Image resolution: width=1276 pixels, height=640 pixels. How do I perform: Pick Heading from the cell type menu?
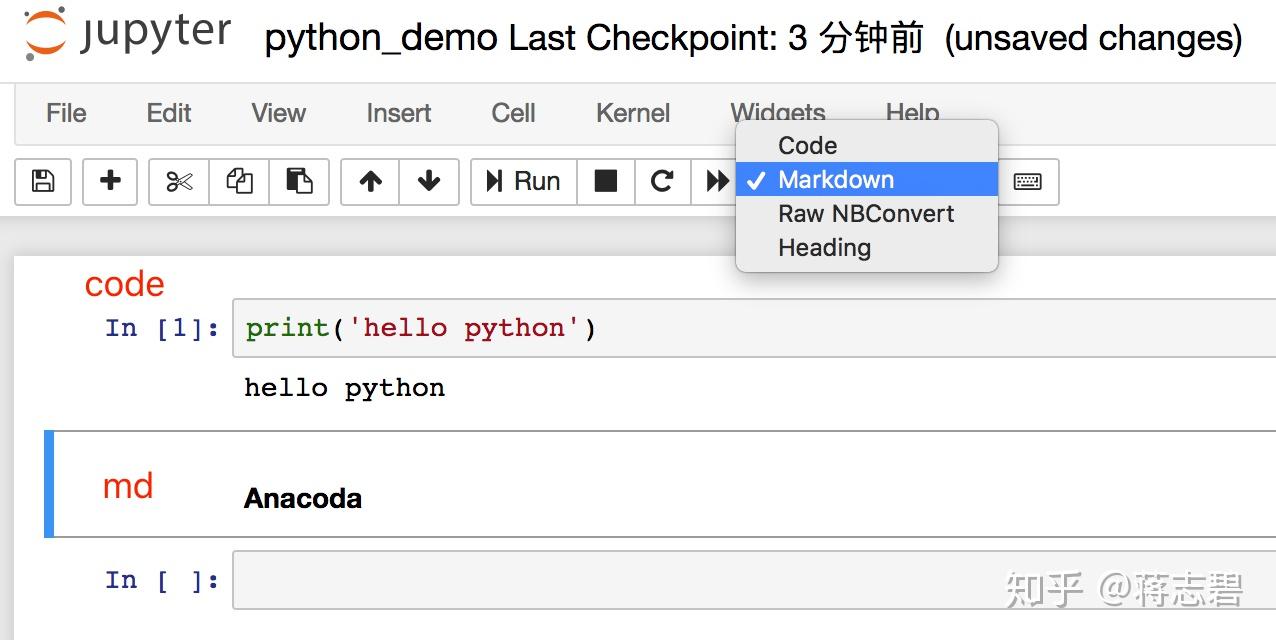[x=824, y=247]
